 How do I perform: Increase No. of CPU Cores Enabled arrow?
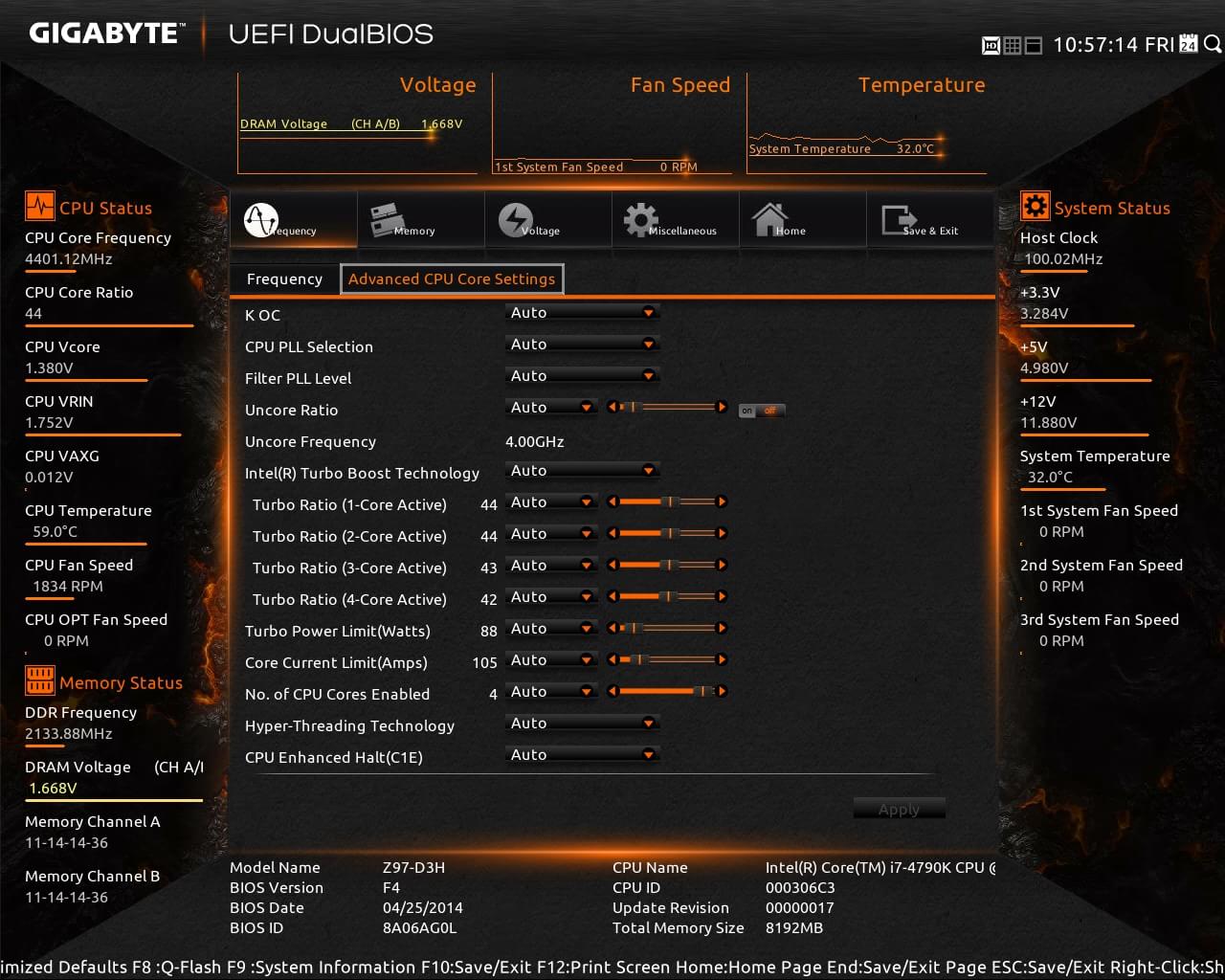[x=722, y=691]
